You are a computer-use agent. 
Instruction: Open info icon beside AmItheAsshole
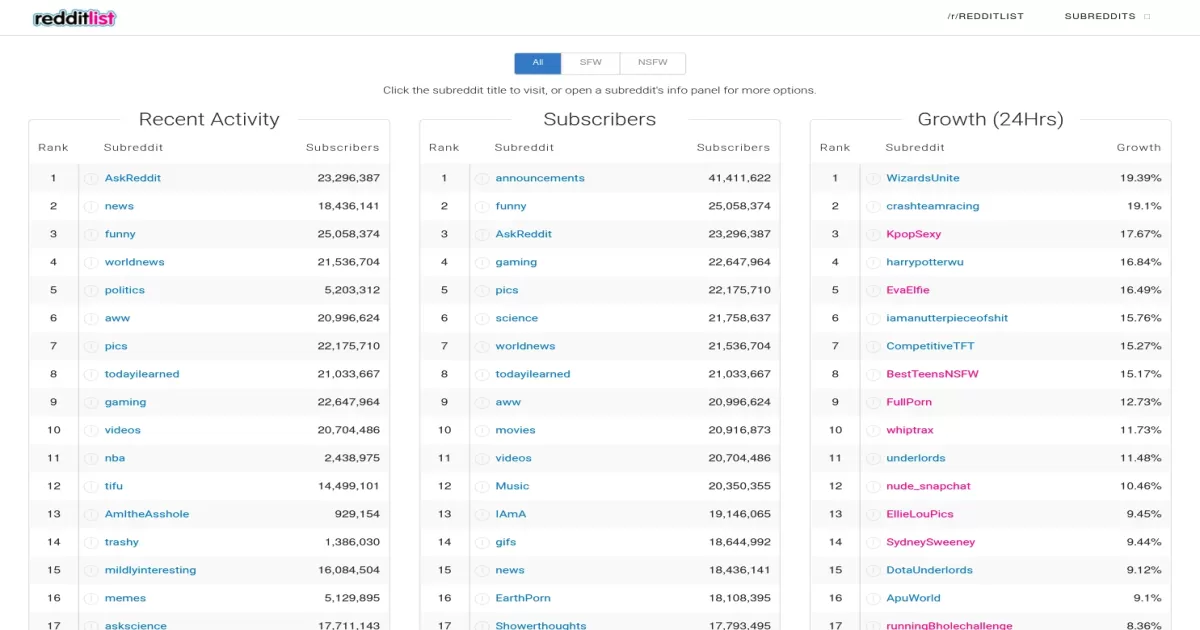(90, 514)
